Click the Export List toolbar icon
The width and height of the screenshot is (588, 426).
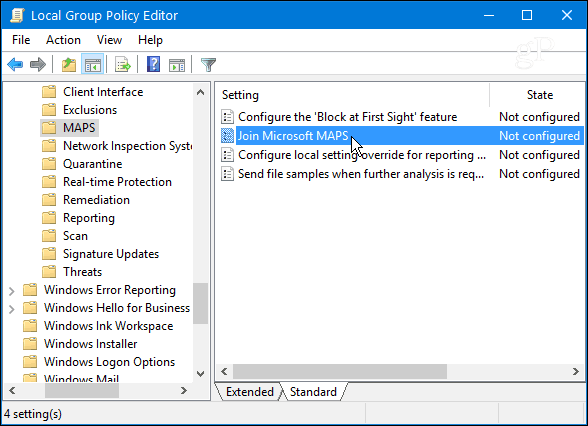tap(123, 64)
